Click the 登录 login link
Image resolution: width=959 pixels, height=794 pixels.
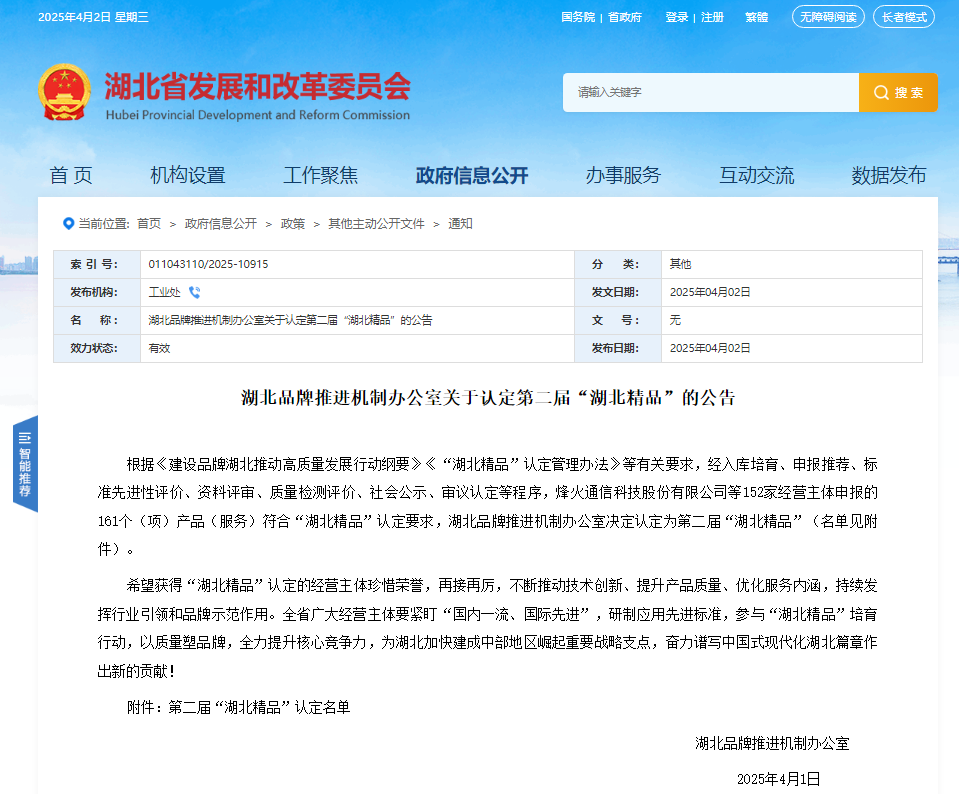pos(676,17)
